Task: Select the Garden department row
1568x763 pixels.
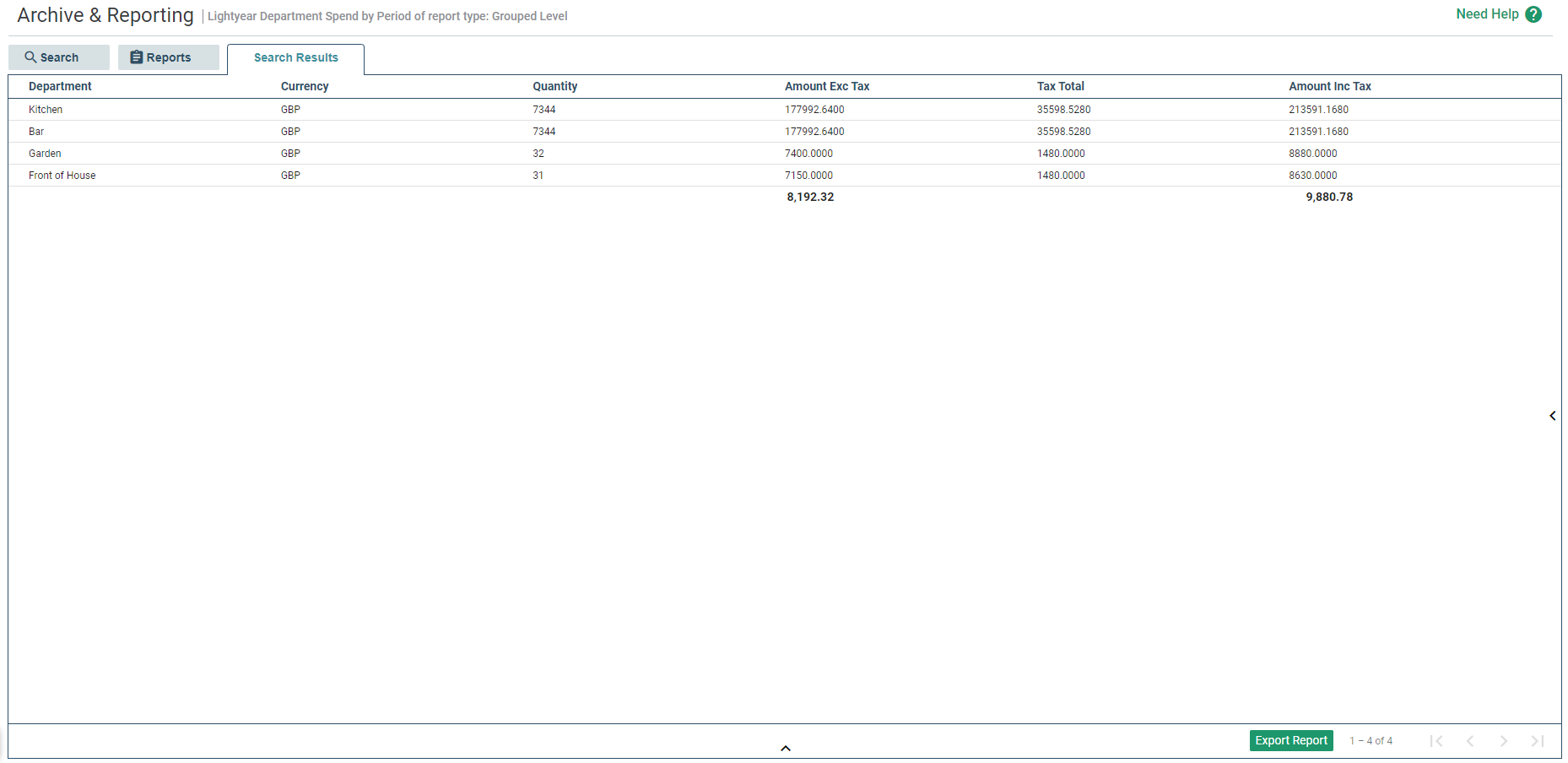Action: click(785, 154)
